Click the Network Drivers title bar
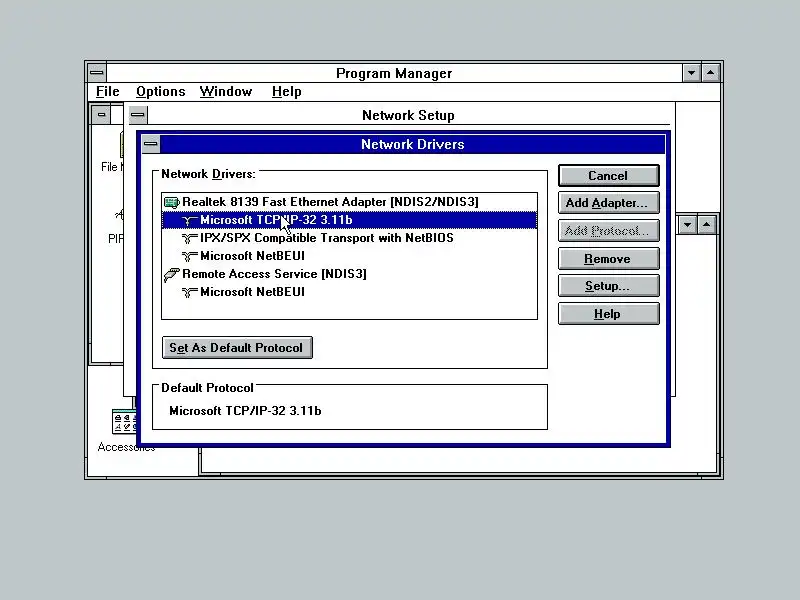Image resolution: width=800 pixels, height=600 pixels. 413,144
